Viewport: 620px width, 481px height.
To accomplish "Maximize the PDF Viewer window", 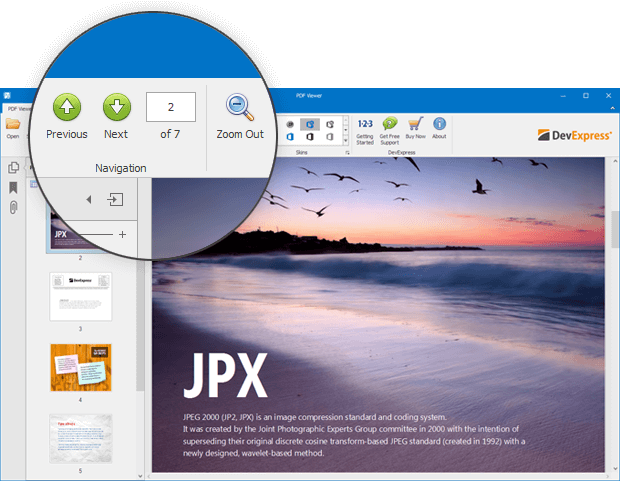I will tap(586, 96).
